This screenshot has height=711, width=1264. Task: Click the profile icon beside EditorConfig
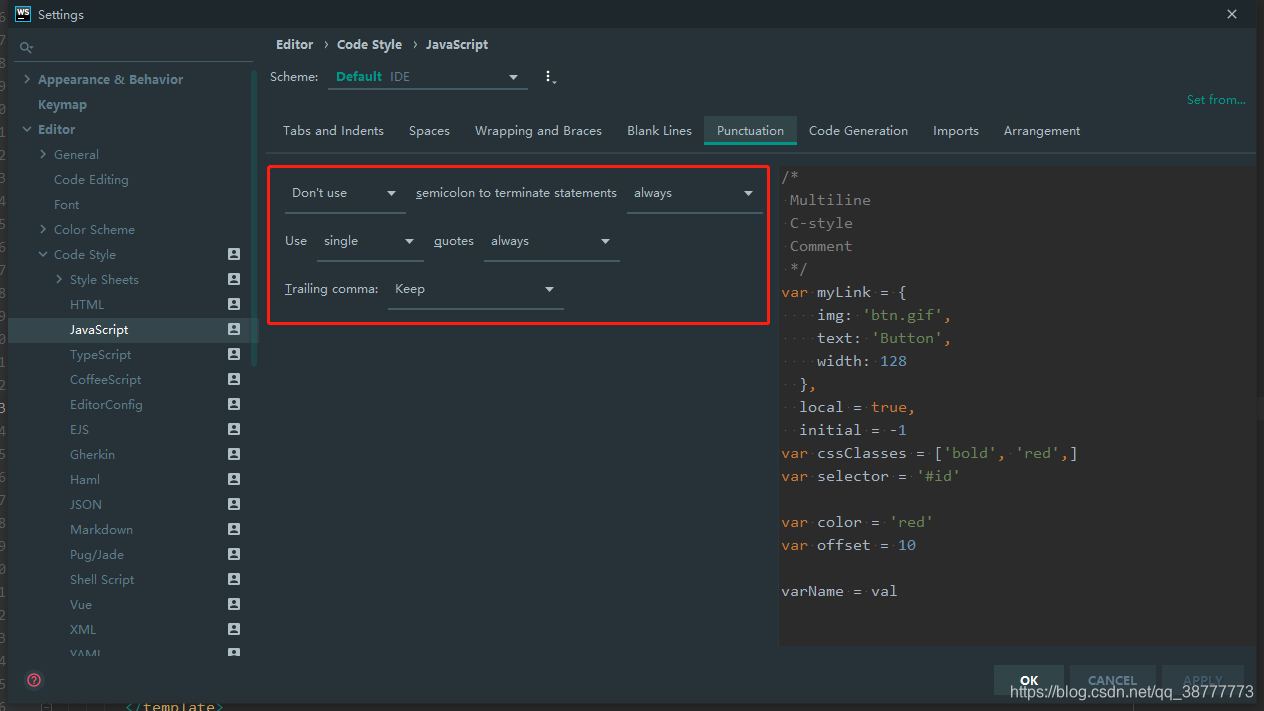pos(234,404)
